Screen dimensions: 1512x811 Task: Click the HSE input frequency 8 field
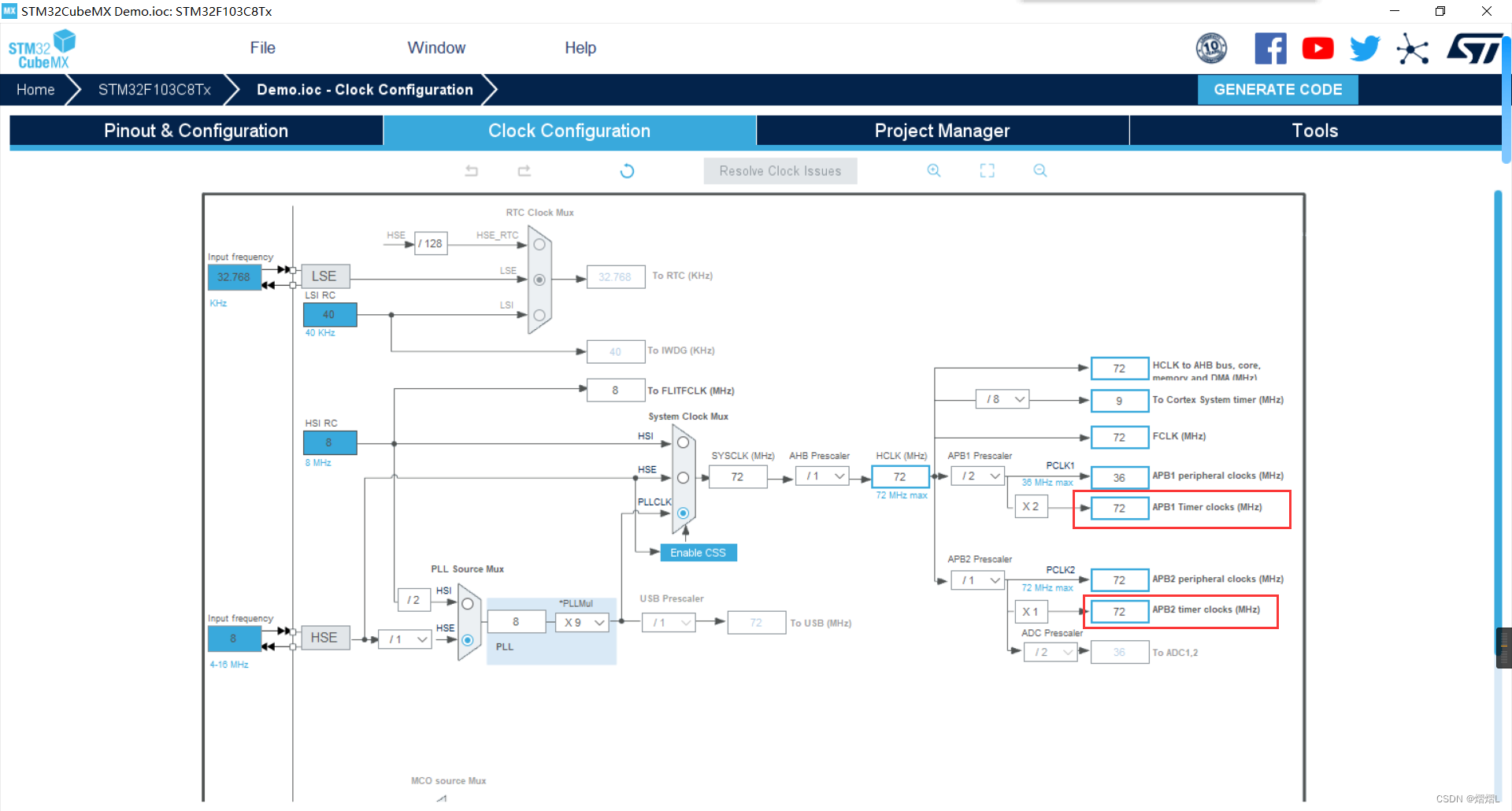(234, 639)
